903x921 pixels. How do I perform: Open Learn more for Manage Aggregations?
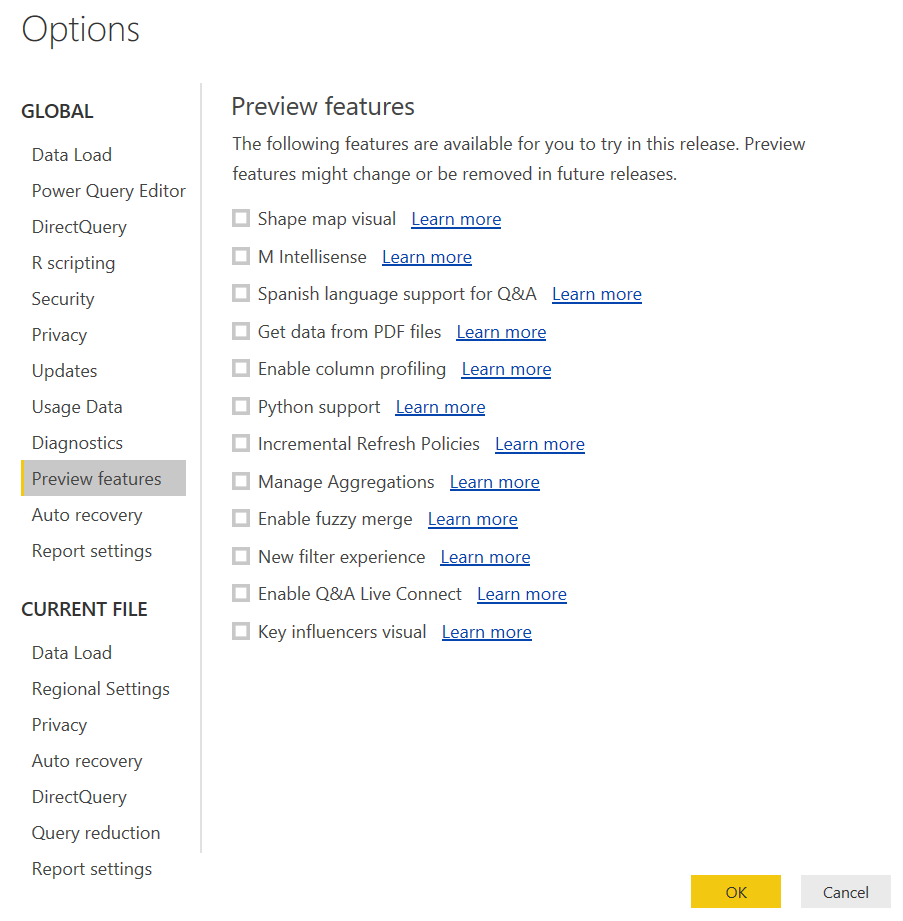tap(494, 481)
